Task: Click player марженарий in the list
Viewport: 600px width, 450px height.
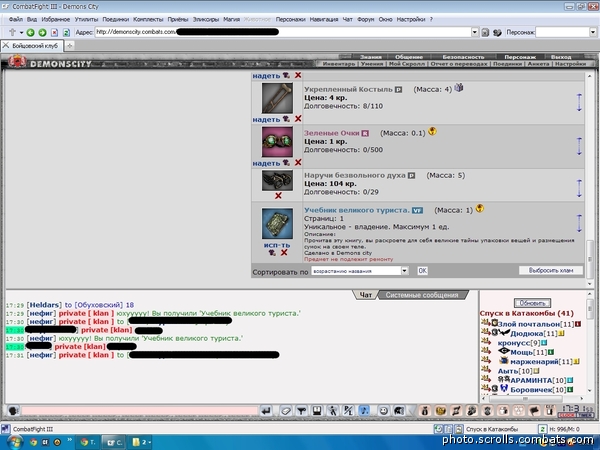Action: pyautogui.click(x=534, y=362)
